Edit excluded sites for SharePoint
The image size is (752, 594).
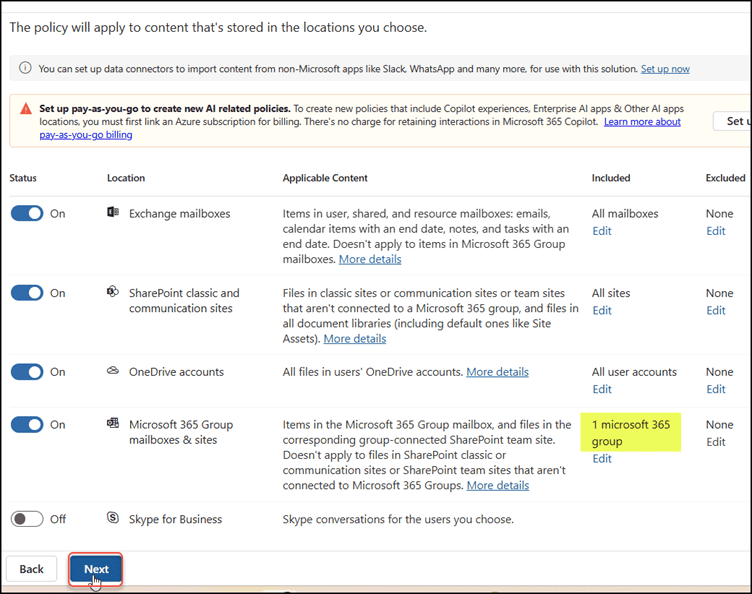[x=716, y=311]
